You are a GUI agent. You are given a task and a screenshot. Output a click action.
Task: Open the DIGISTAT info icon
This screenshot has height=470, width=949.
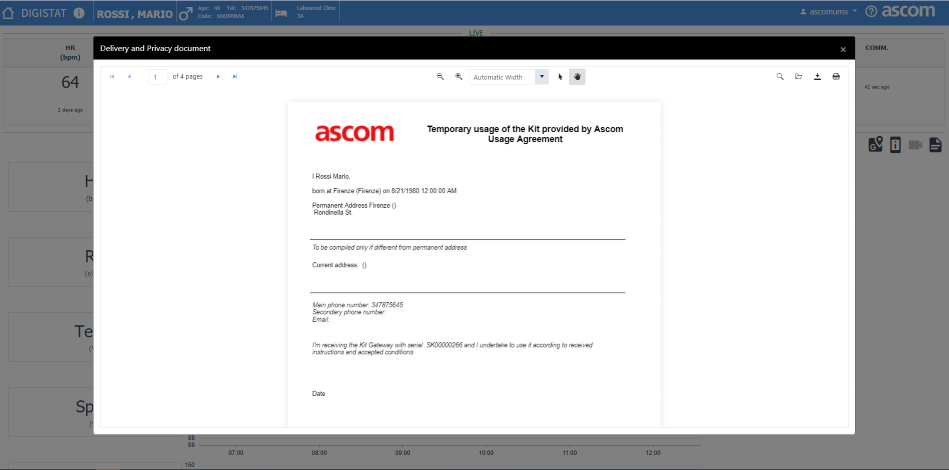(x=79, y=13)
